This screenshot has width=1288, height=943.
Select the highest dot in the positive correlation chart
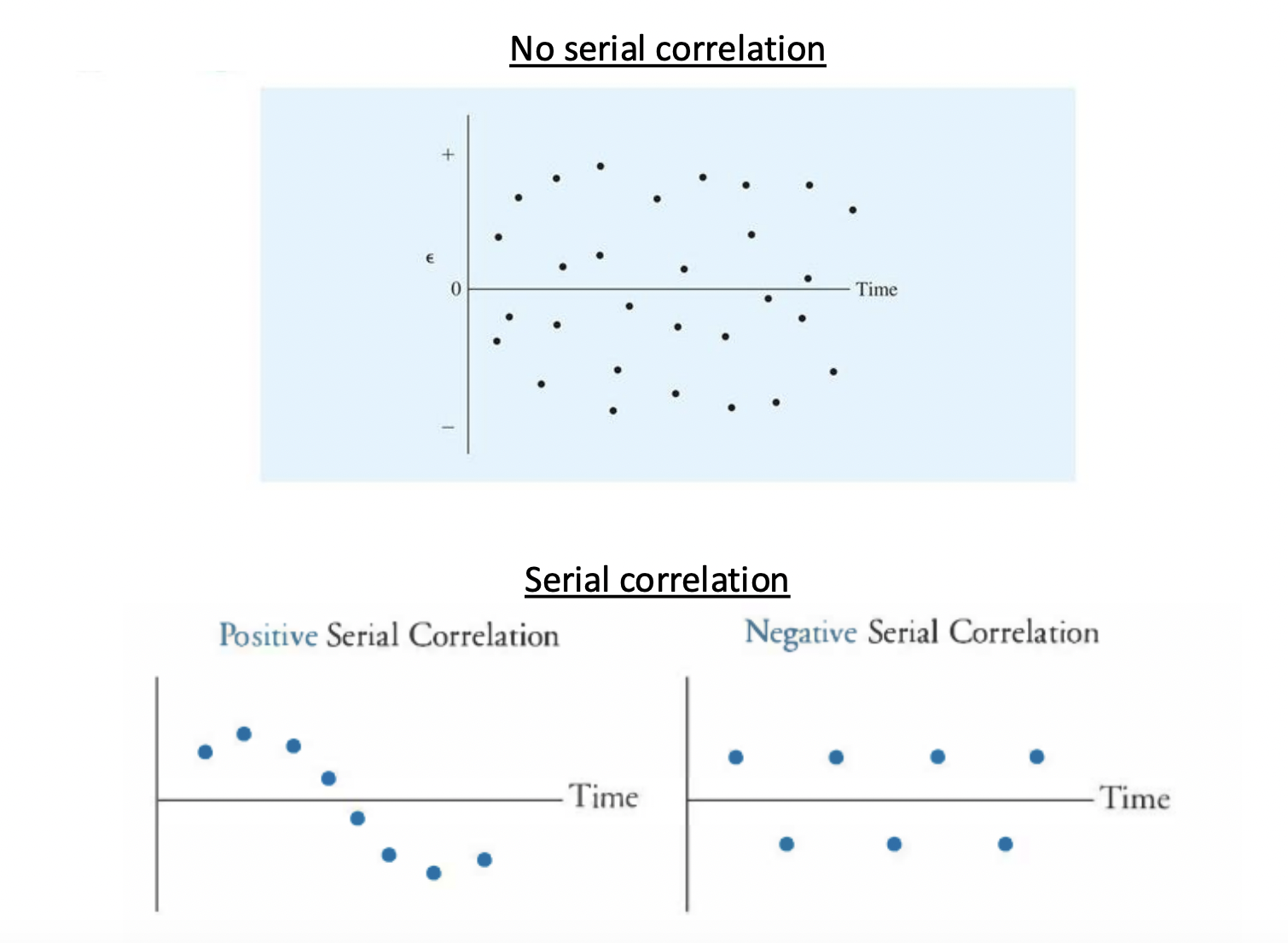coord(244,733)
